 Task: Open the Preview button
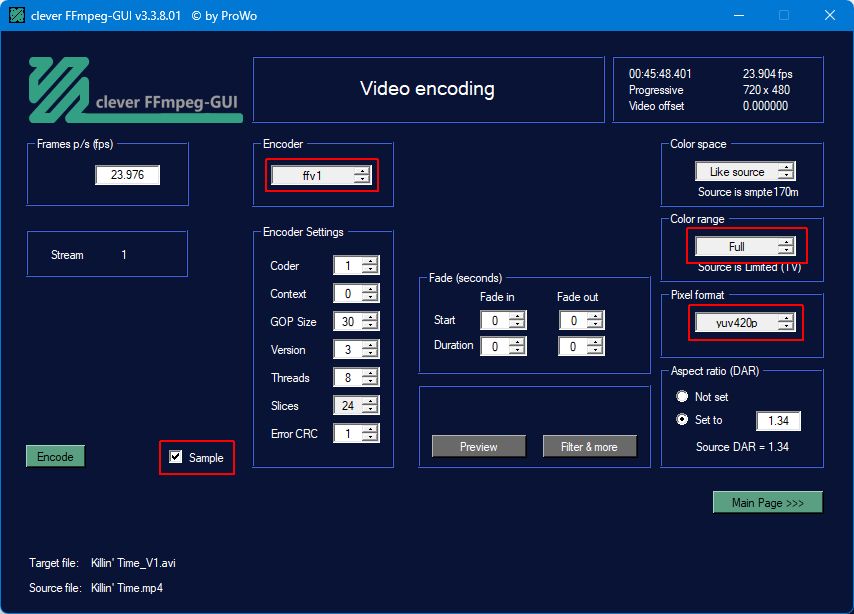pos(479,447)
